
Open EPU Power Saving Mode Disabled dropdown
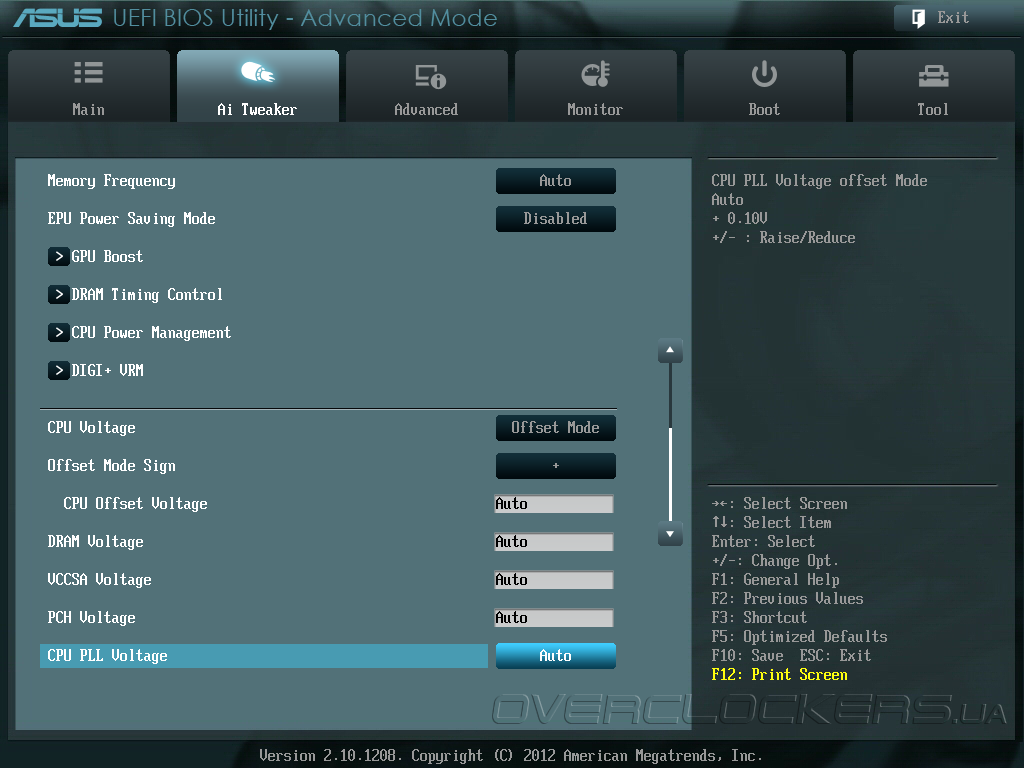pyautogui.click(x=556, y=219)
